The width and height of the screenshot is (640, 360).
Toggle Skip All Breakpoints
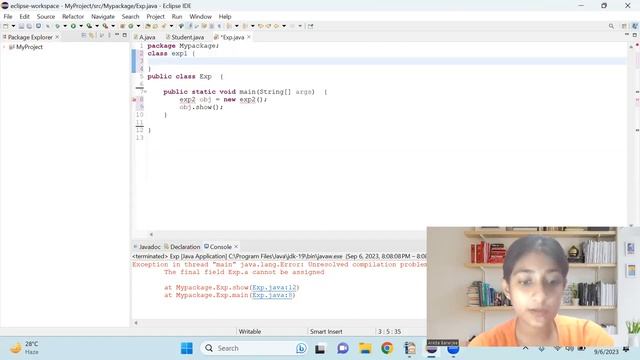pos(47,26)
